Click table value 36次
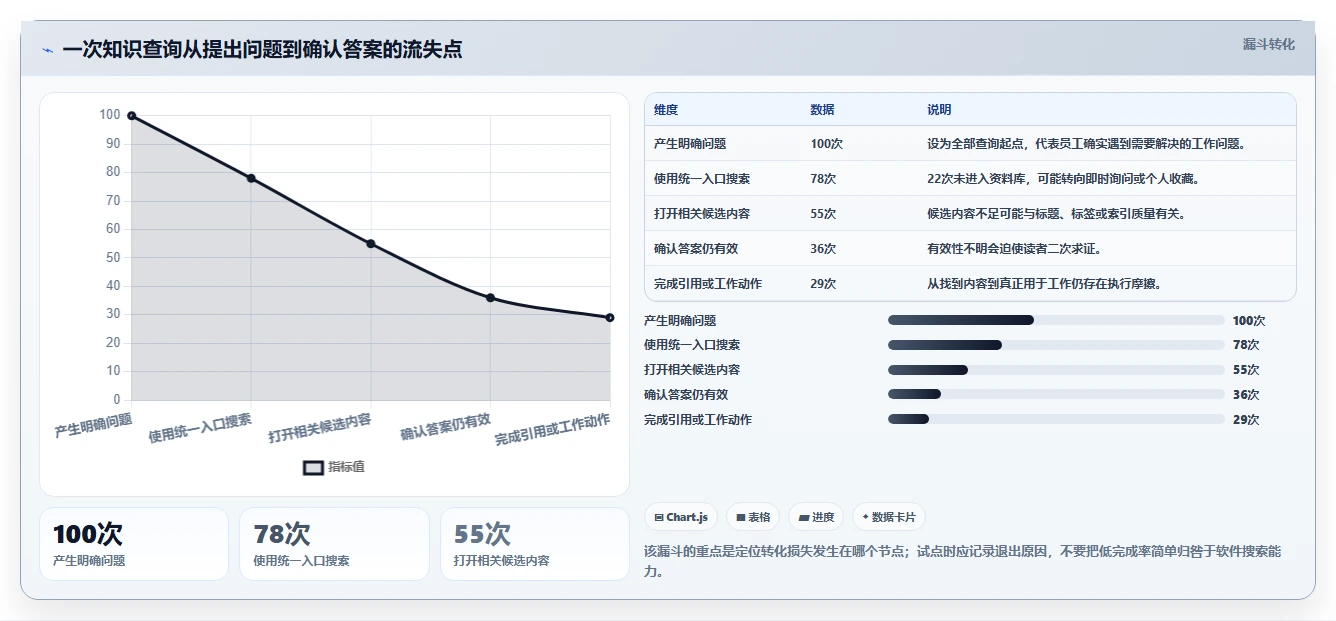Viewport: 1336px width, 621px height. pyautogui.click(x=823, y=249)
